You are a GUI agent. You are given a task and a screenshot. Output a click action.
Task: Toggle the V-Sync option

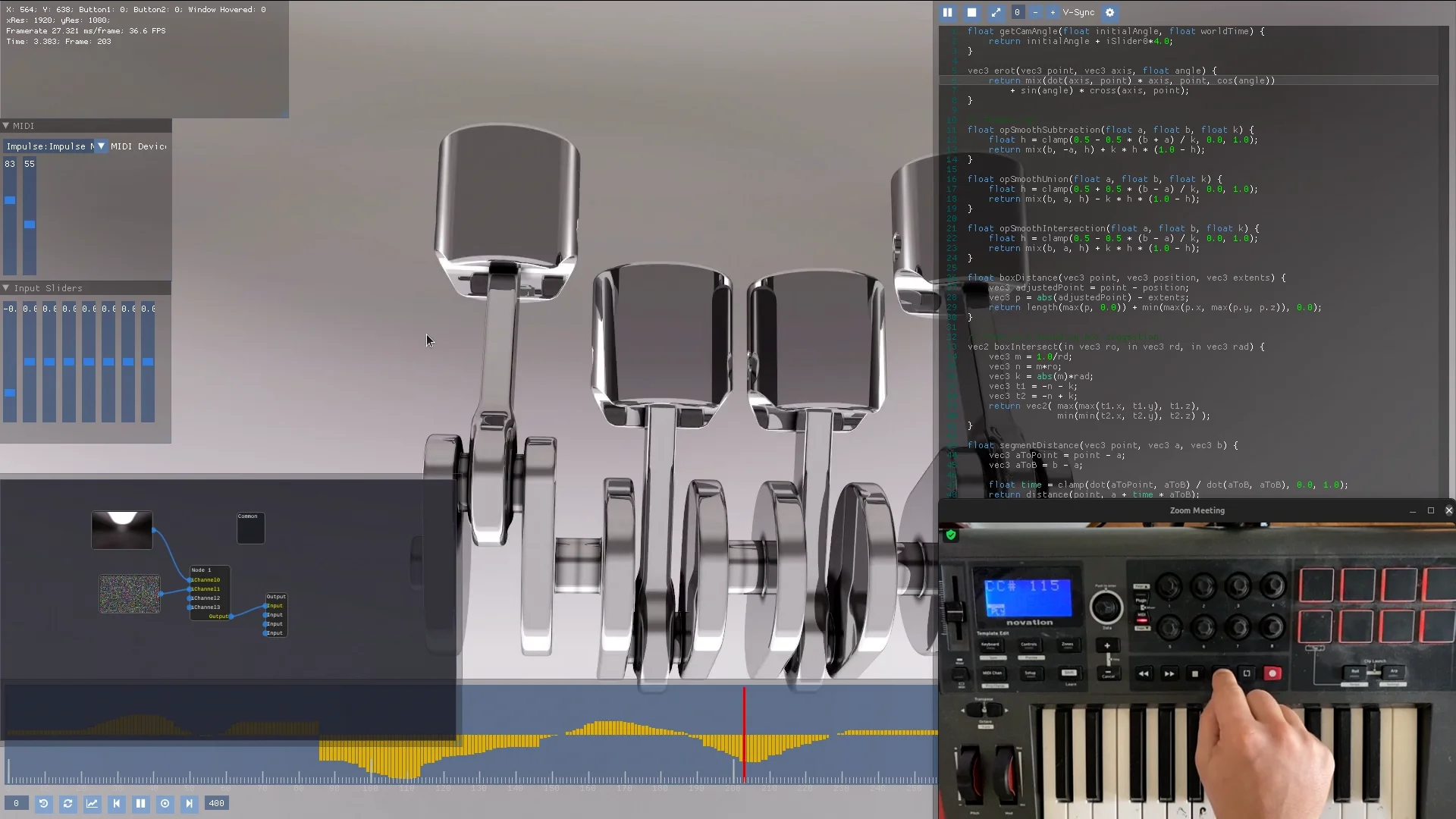tap(1078, 12)
